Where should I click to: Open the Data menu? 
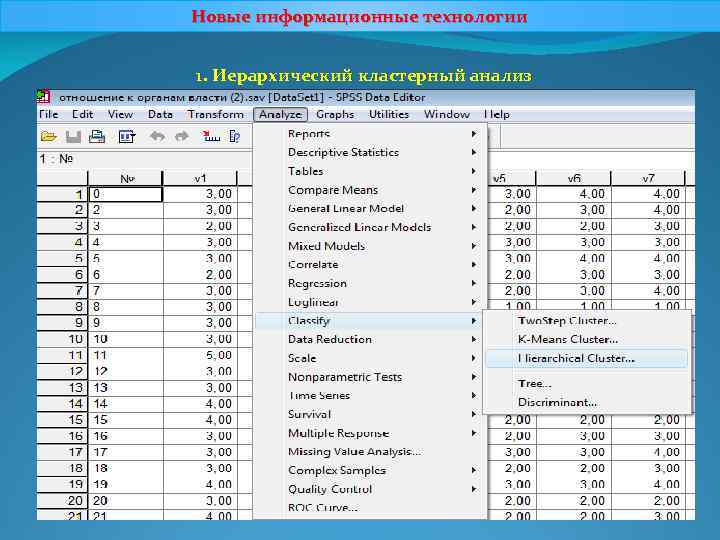click(160, 114)
